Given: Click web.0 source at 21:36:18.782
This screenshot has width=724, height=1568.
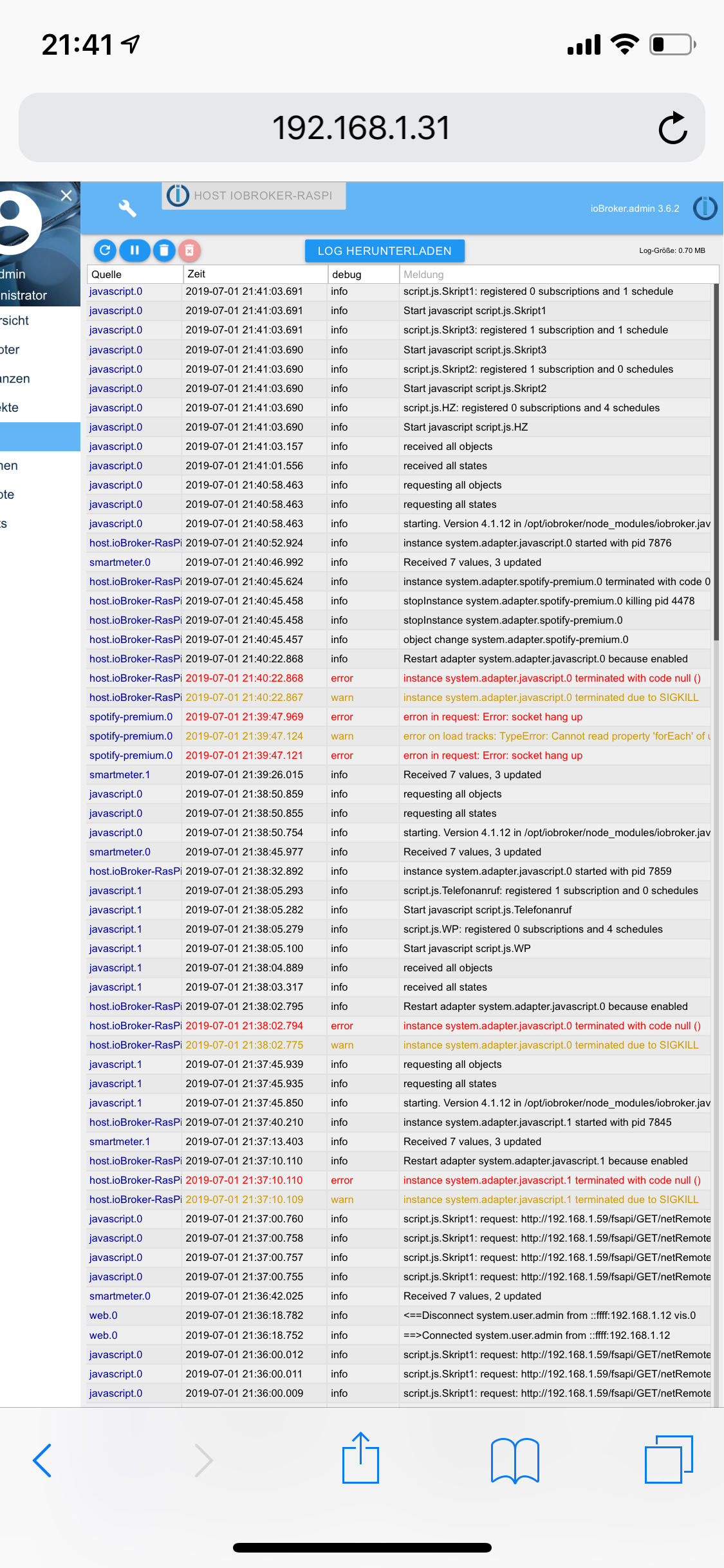Looking at the screenshot, I should click(104, 1316).
